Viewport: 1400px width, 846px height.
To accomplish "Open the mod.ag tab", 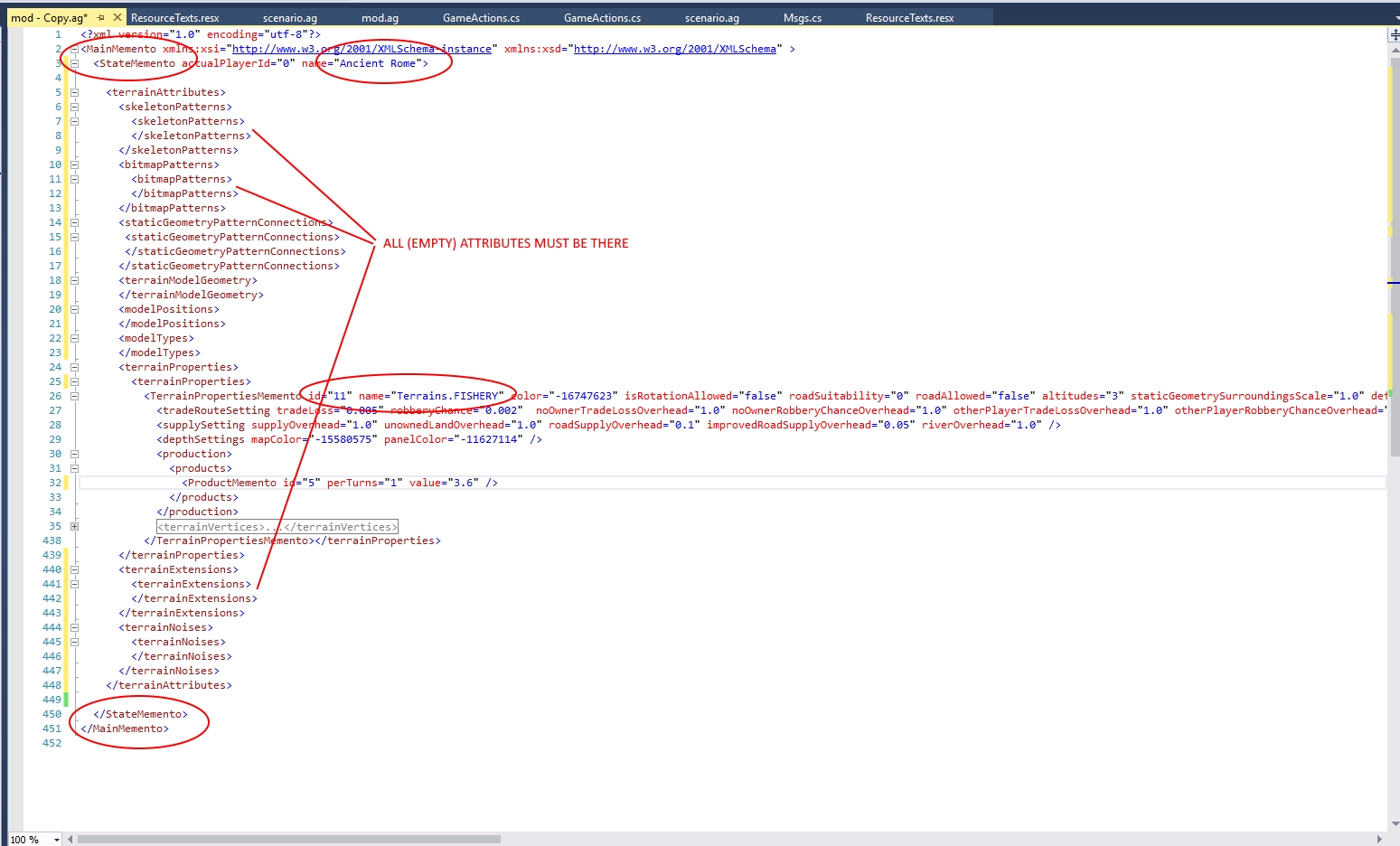I will 380,18.
